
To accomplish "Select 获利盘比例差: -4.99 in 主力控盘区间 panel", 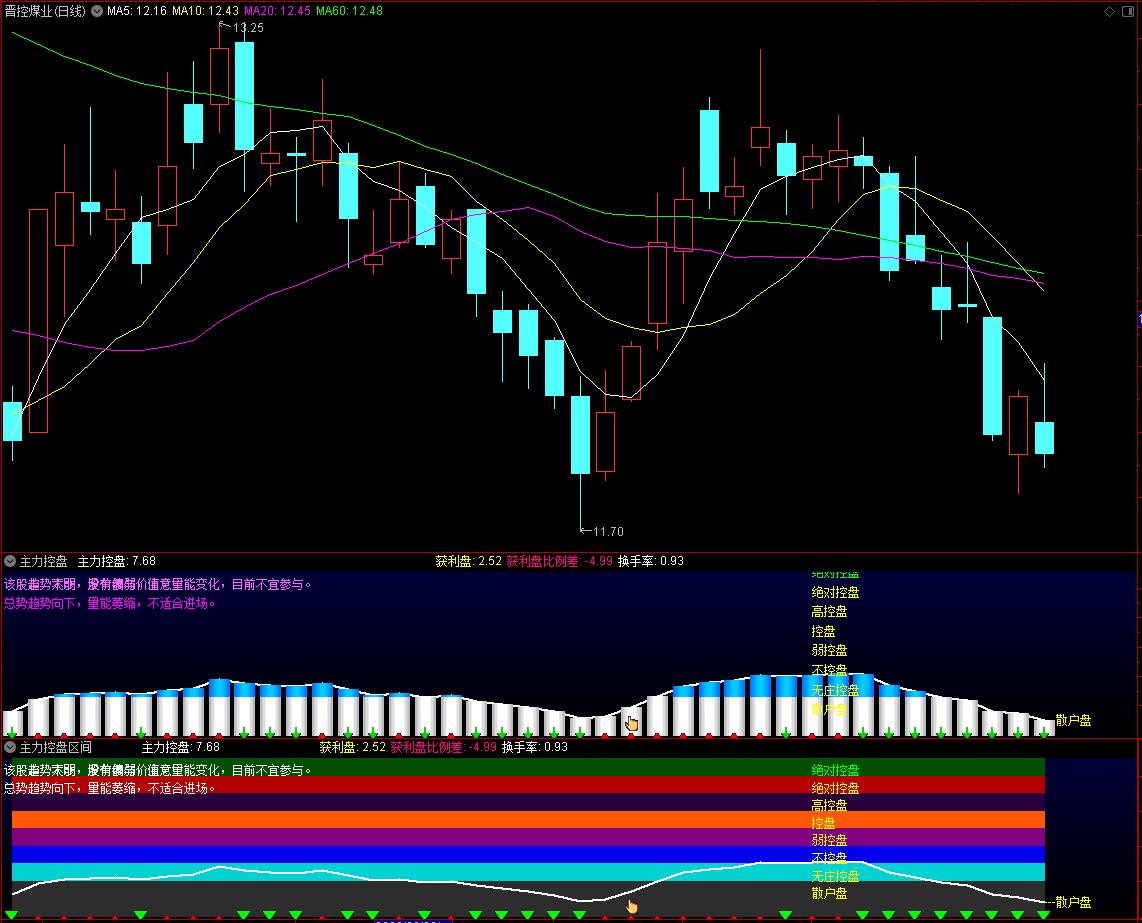I will (x=444, y=747).
